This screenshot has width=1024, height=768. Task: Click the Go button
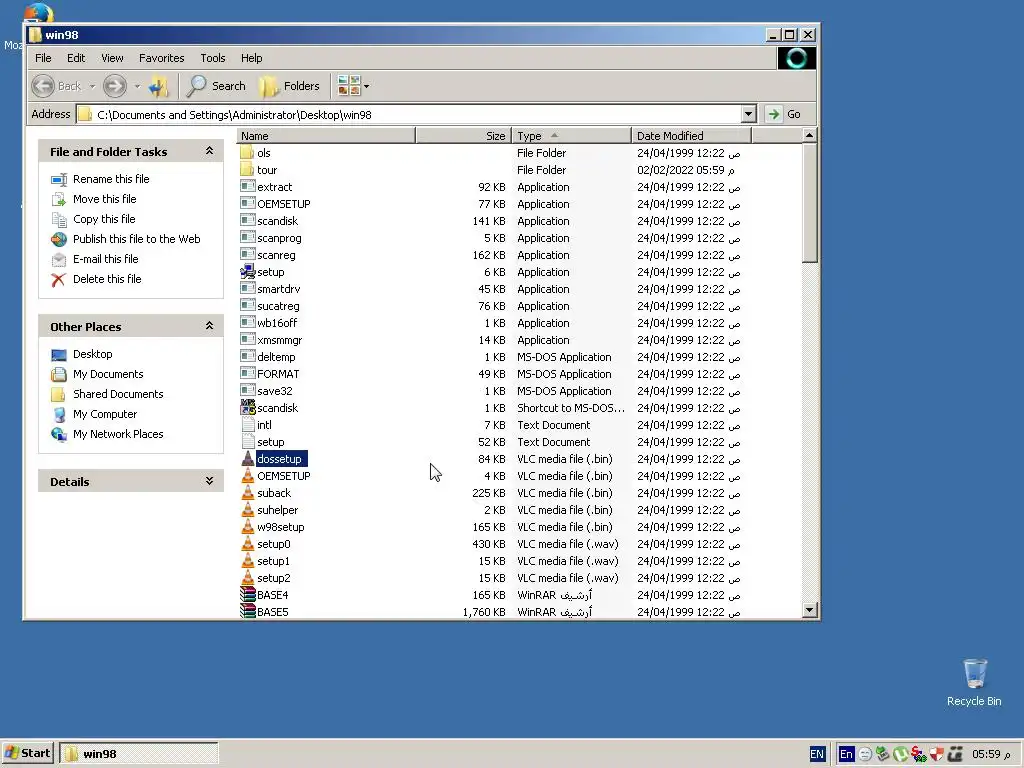click(784, 114)
